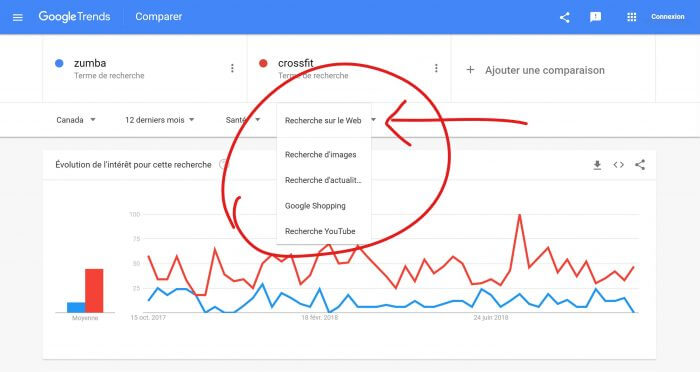Click the Connexion sign-in link

pyautogui.click(x=667, y=17)
